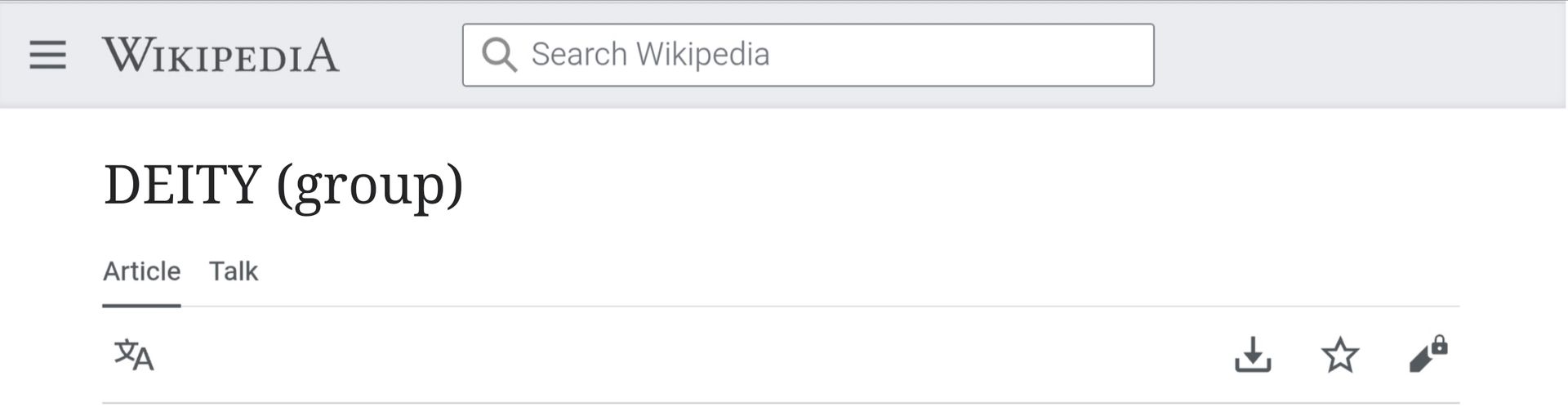Screen dimensions: 1568x412
Task: Select the Article tab
Action: [141, 271]
